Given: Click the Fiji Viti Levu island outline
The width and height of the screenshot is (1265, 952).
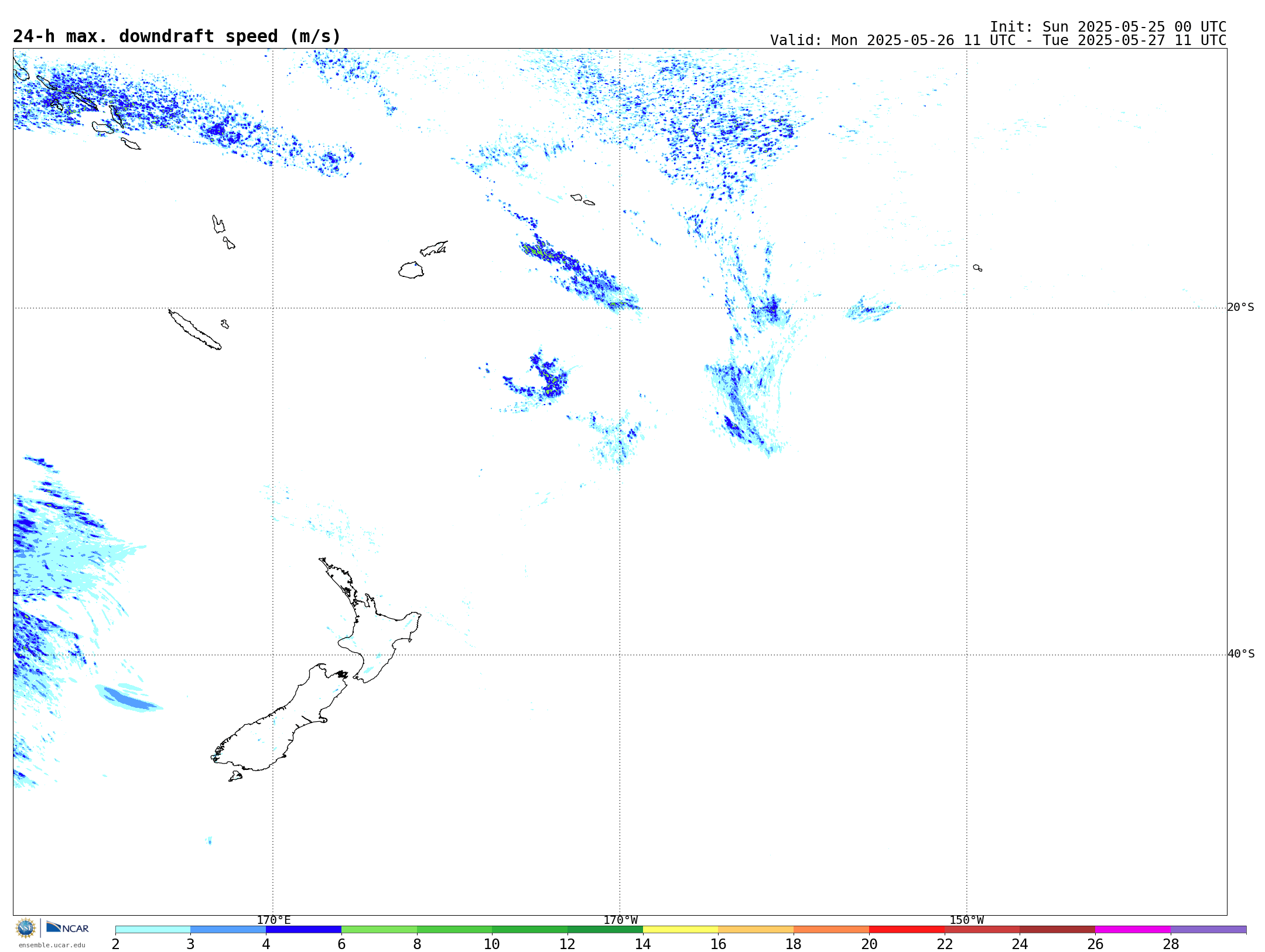Looking at the screenshot, I should tap(411, 270).
